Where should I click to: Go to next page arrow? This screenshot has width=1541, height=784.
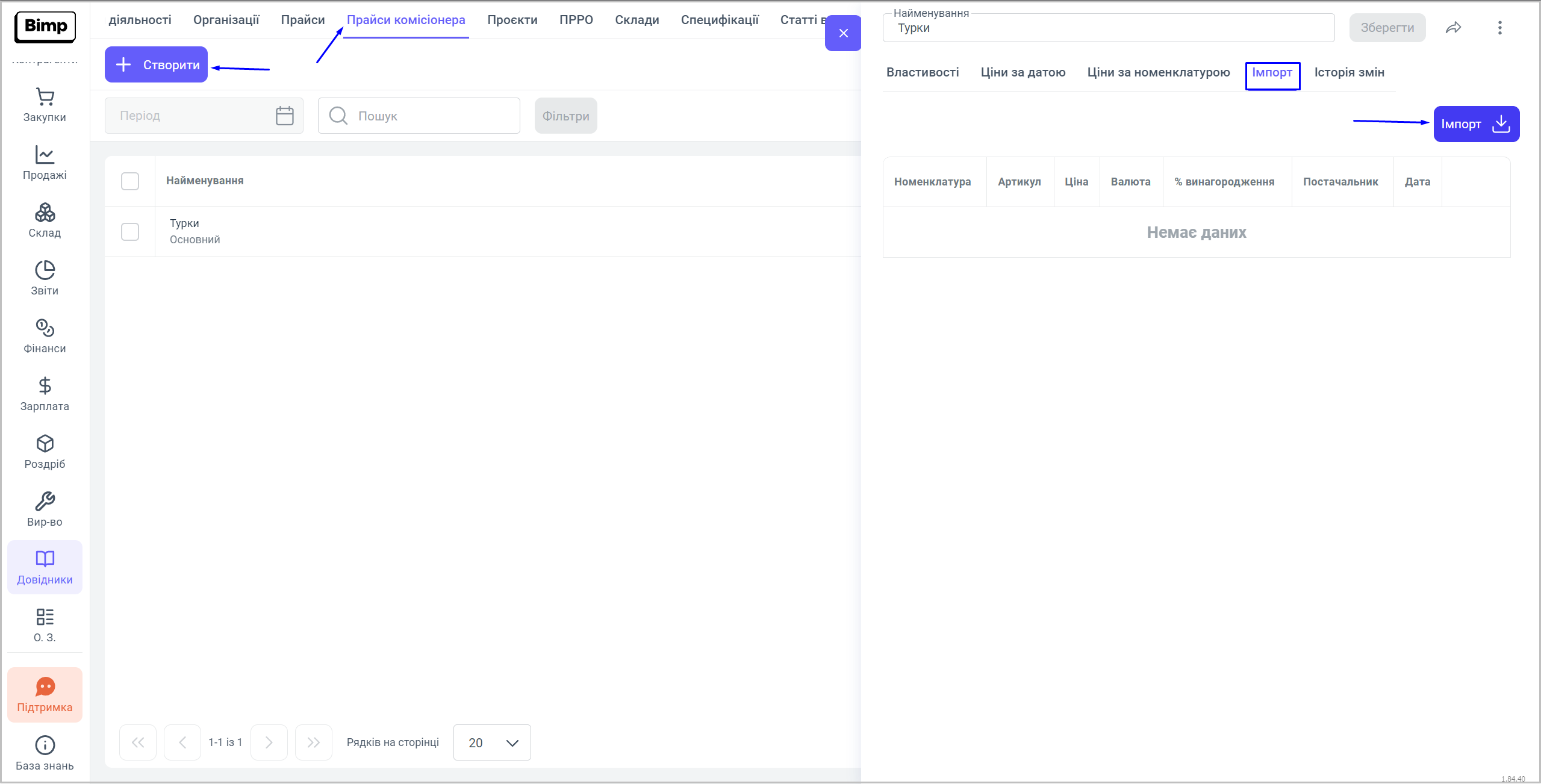pos(269,742)
